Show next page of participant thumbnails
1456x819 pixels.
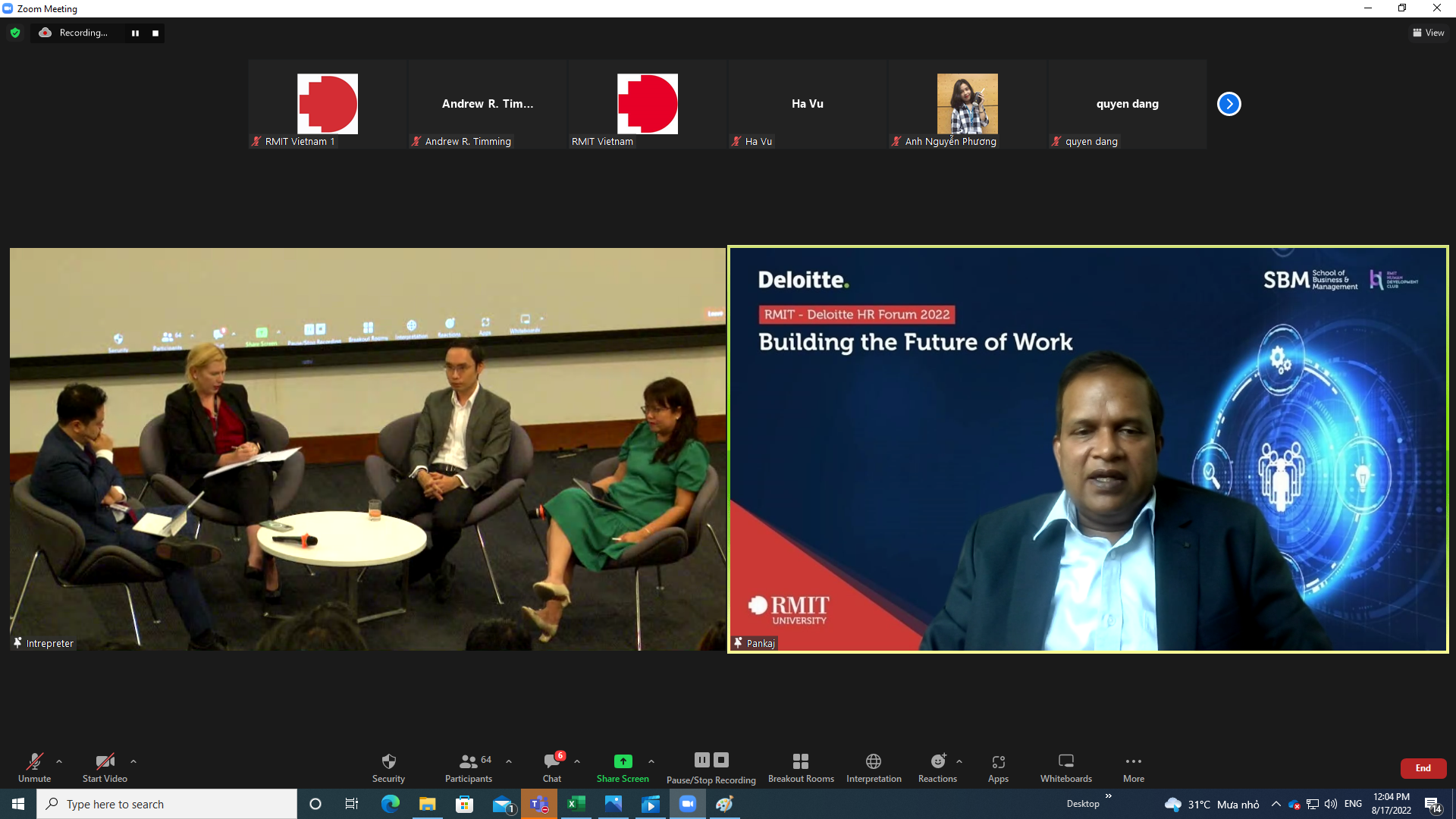pyautogui.click(x=1229, y=104)
